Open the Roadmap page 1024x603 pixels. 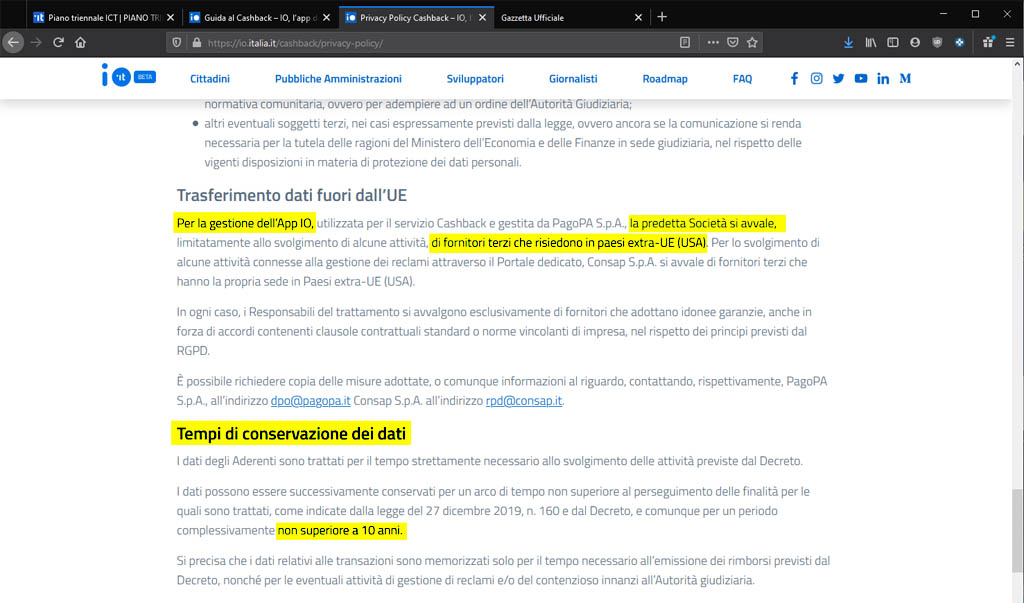[665, 78]
